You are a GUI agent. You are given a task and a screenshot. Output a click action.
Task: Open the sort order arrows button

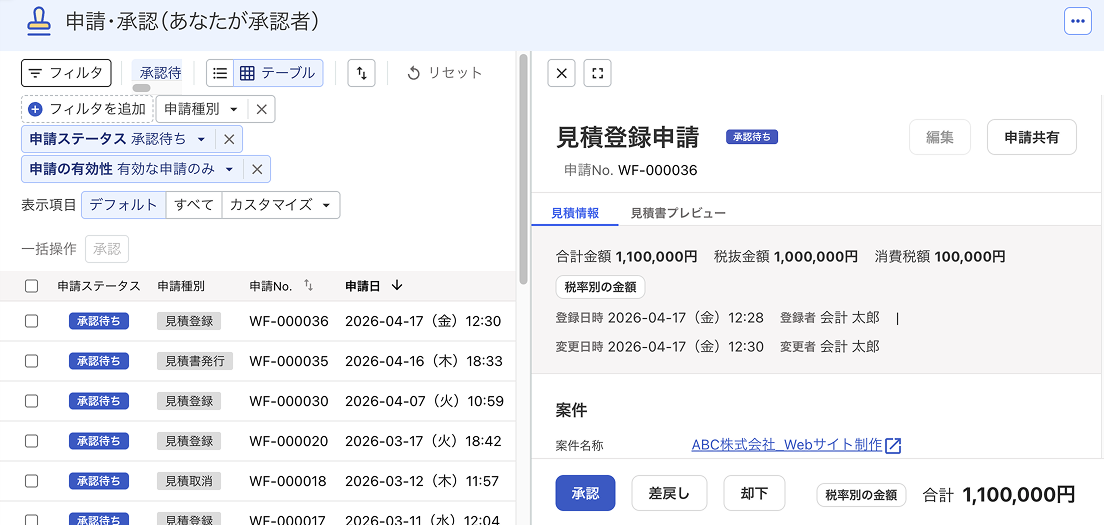[362, 72]
